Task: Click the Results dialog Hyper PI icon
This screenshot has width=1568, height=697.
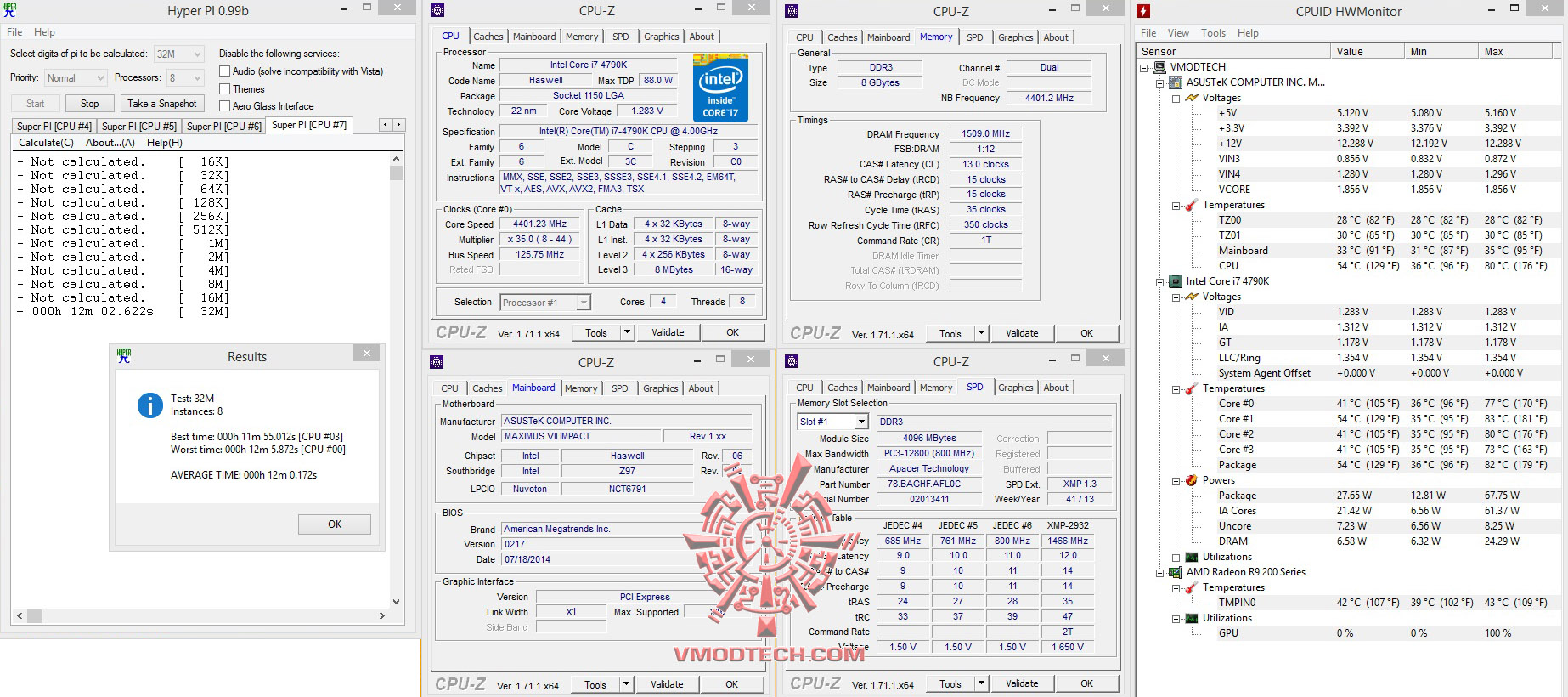Action: pyautogui.click(x=124, y=356)
